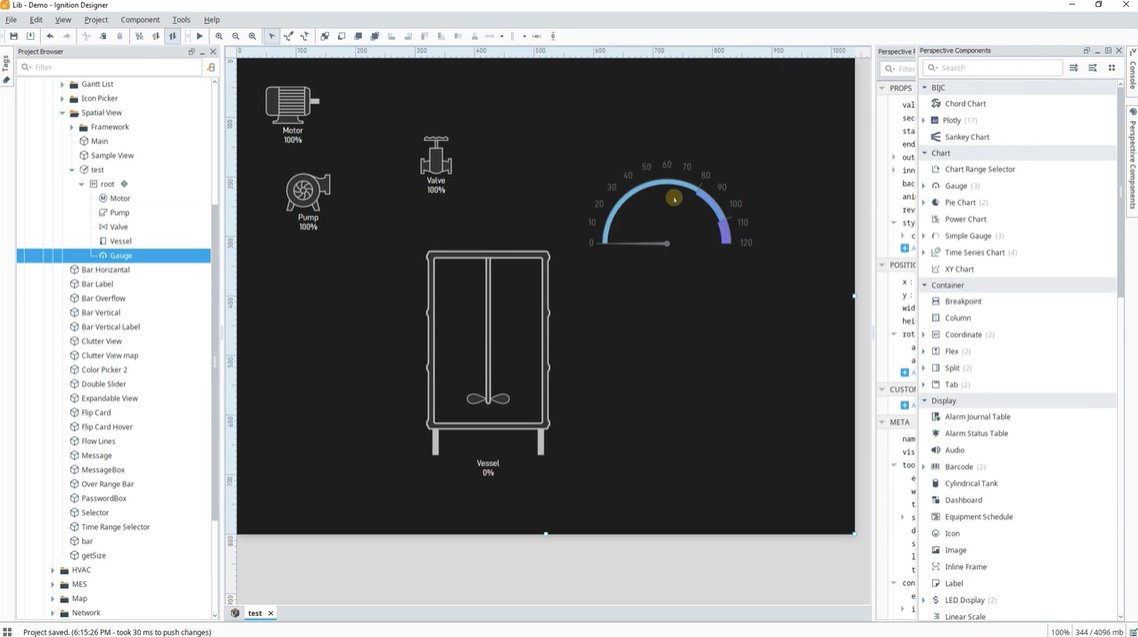
Task: Click the Sankey Chart component
Action: pyautogui.click(x=967, y=137)
